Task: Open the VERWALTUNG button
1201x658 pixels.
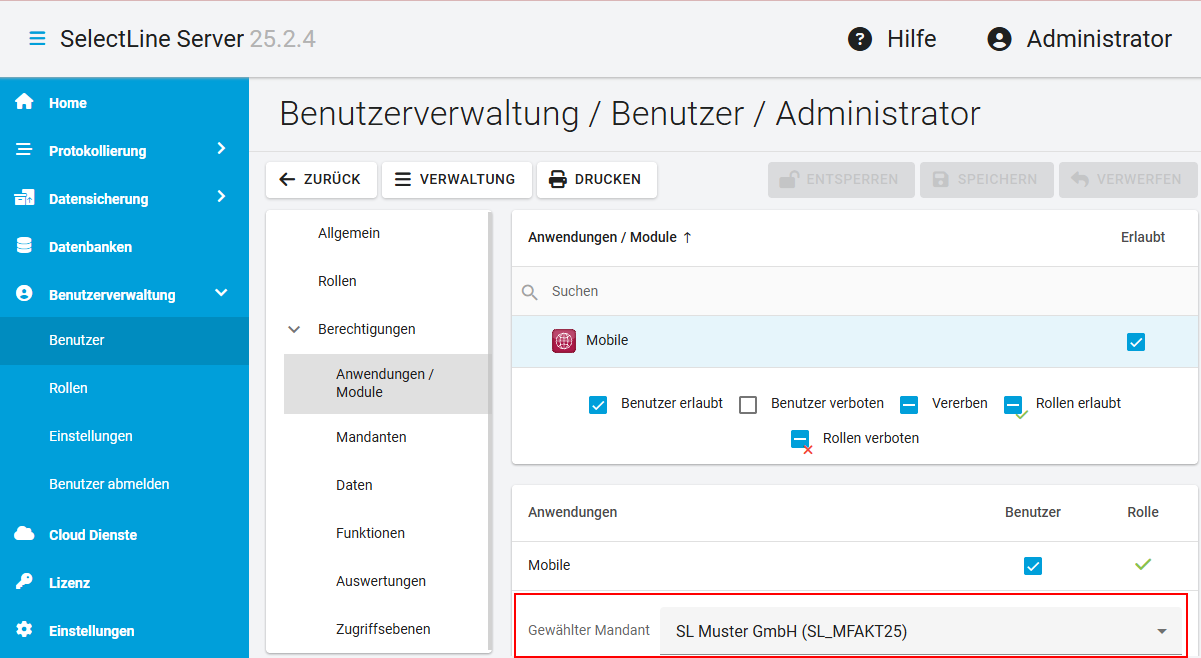Action: pyautogui.click(x=456, y=180)
